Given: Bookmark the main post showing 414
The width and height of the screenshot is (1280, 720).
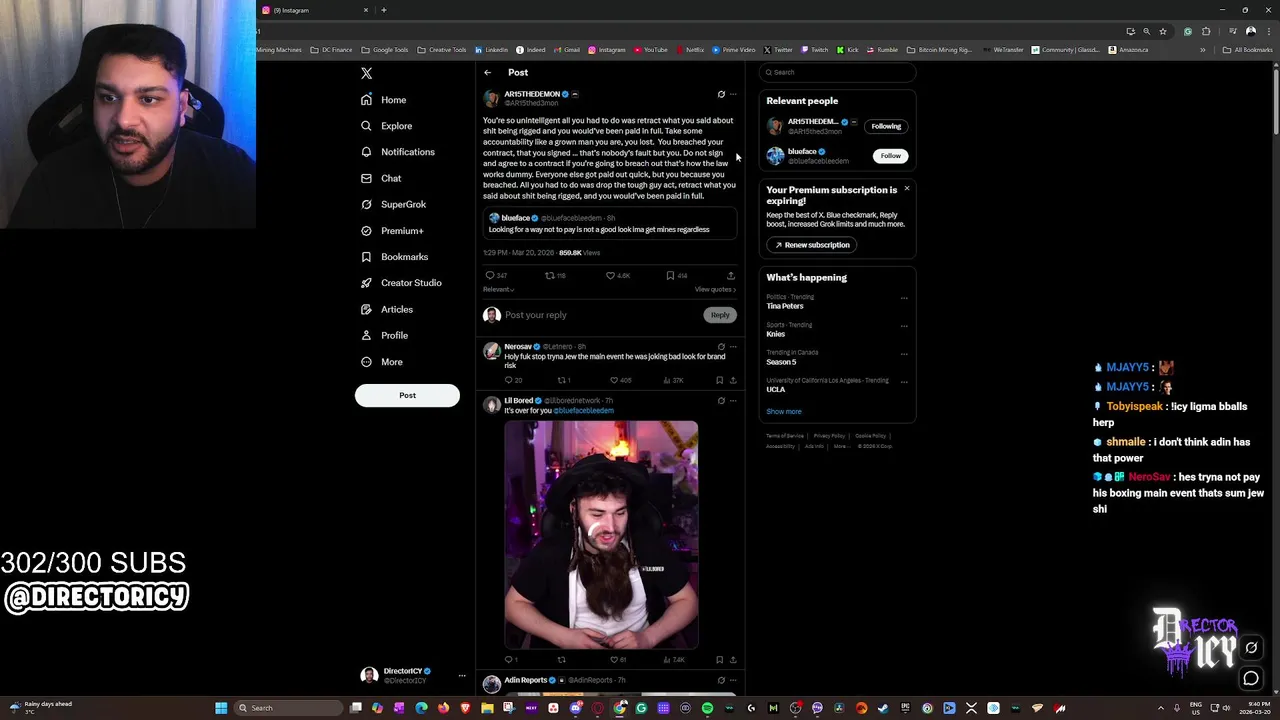Looking at the screenshot, I should point(670,275).
